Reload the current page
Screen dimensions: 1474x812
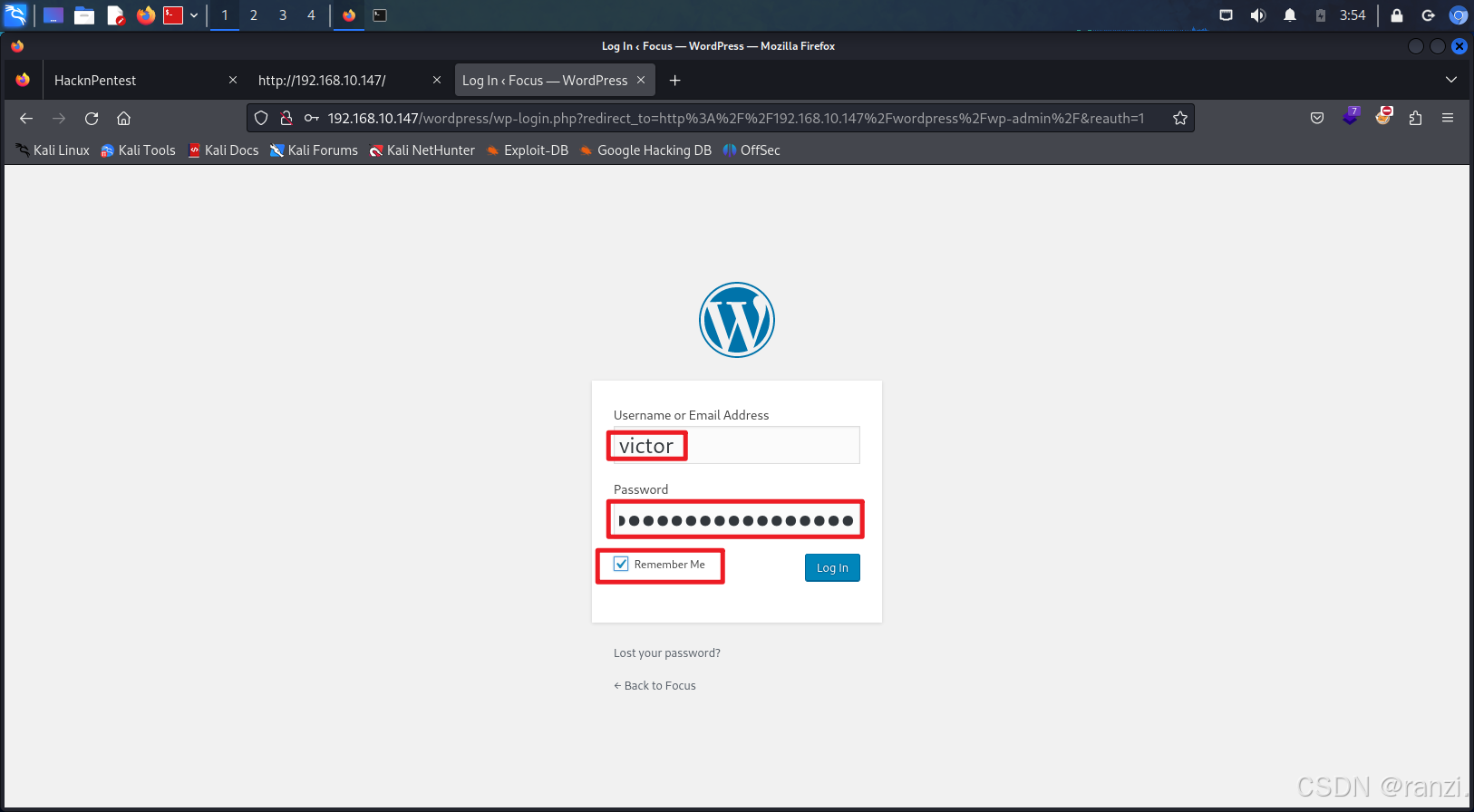[92, 118]
